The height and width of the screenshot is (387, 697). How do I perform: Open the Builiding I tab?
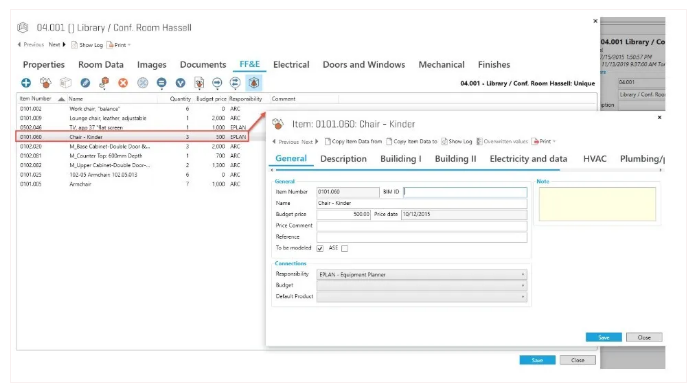pyautogui.click(x=401, y=159)
